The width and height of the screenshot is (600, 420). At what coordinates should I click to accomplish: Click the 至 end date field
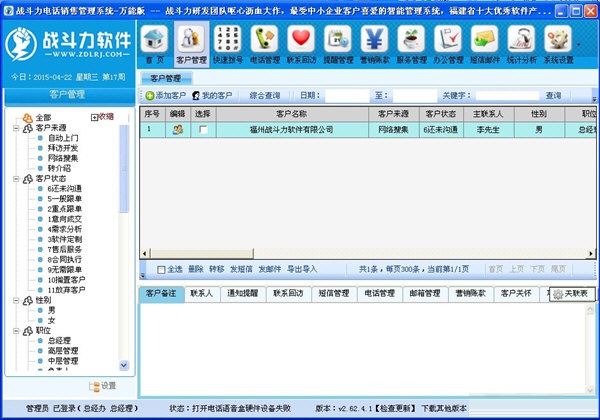(x=415, y=96)
